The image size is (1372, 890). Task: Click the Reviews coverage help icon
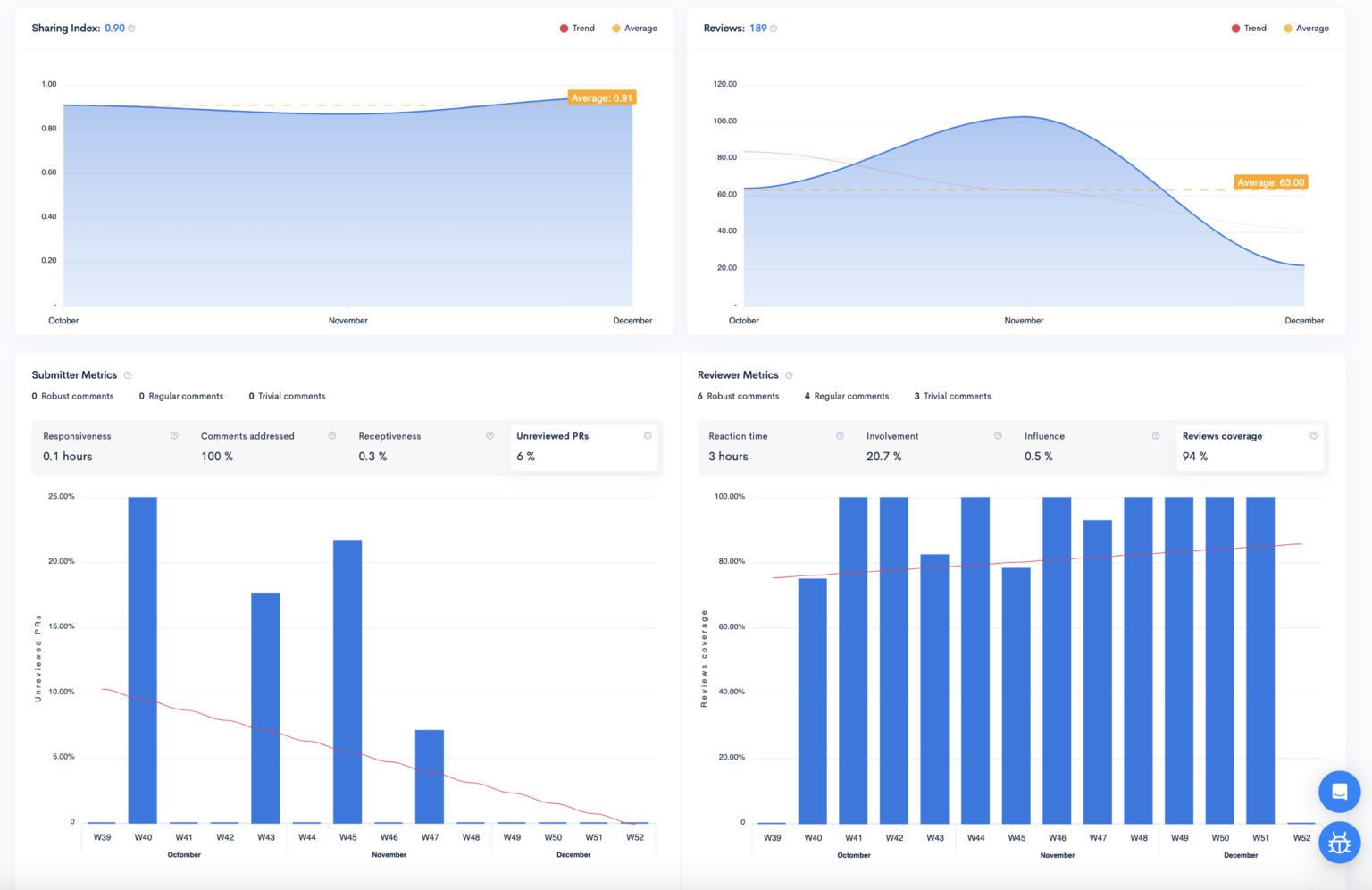[1313, 435]
